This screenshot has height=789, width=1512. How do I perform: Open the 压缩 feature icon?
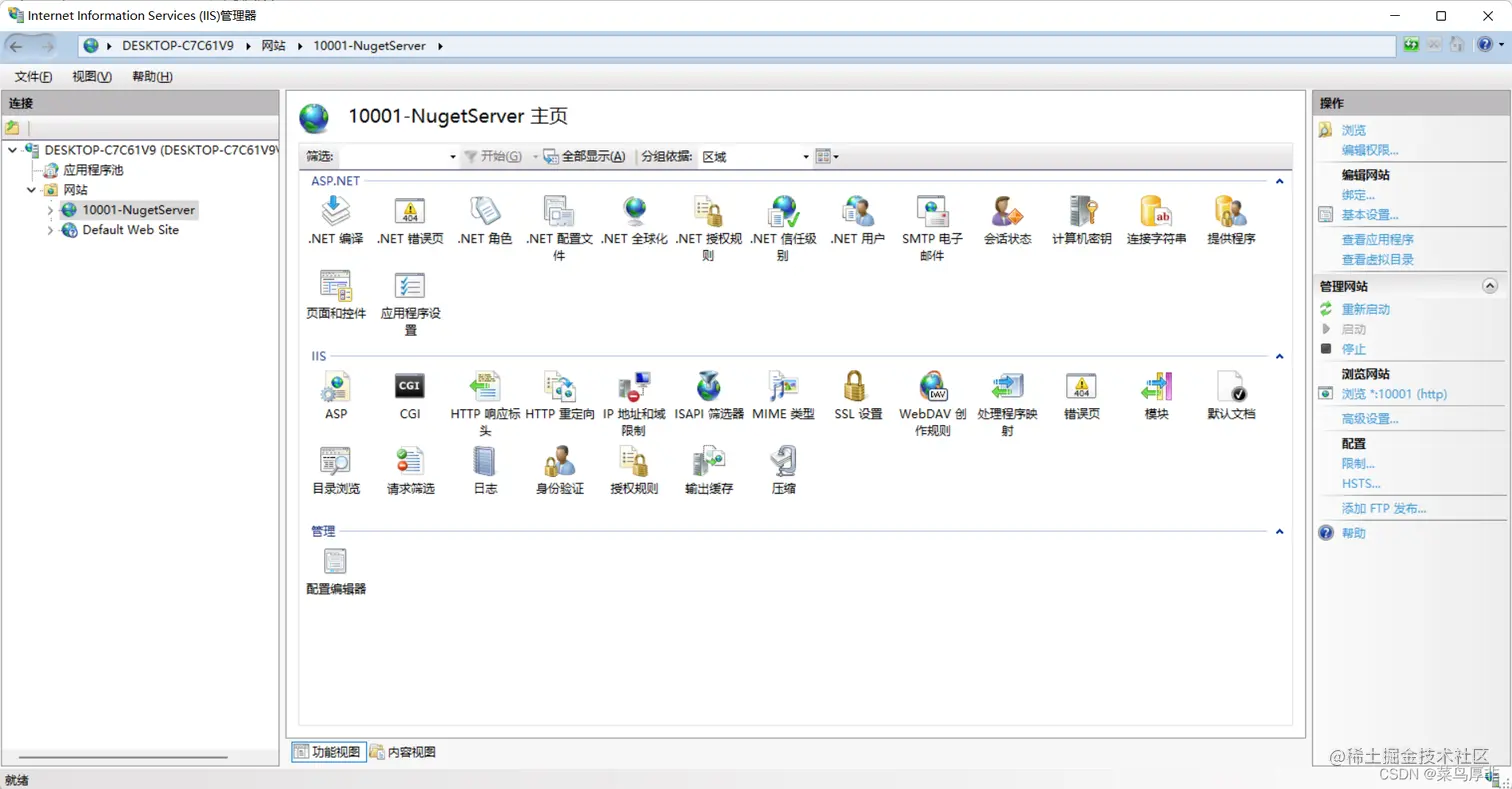click(783, 461)
